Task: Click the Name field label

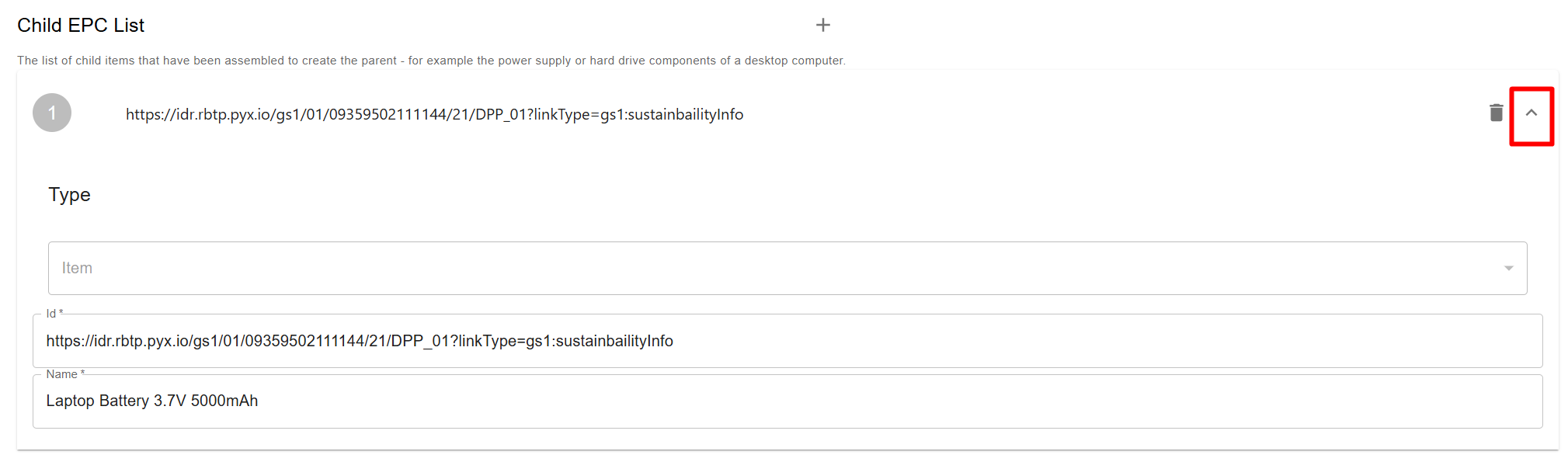Action: point(62,374)
